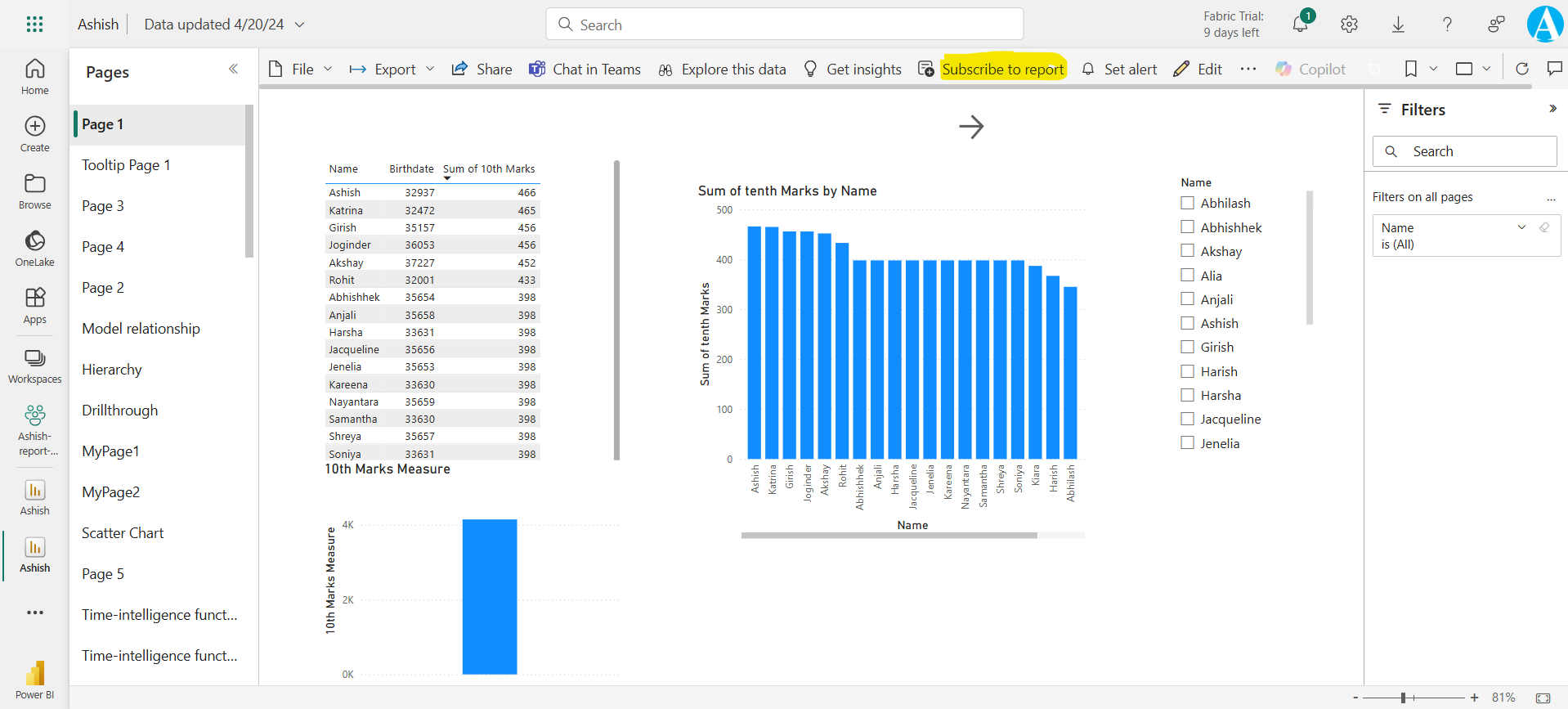Image resolution: width=1568 pixels, height=709 pixels.
Task: Collapse the Pages pane
Action: coord(233,70)
